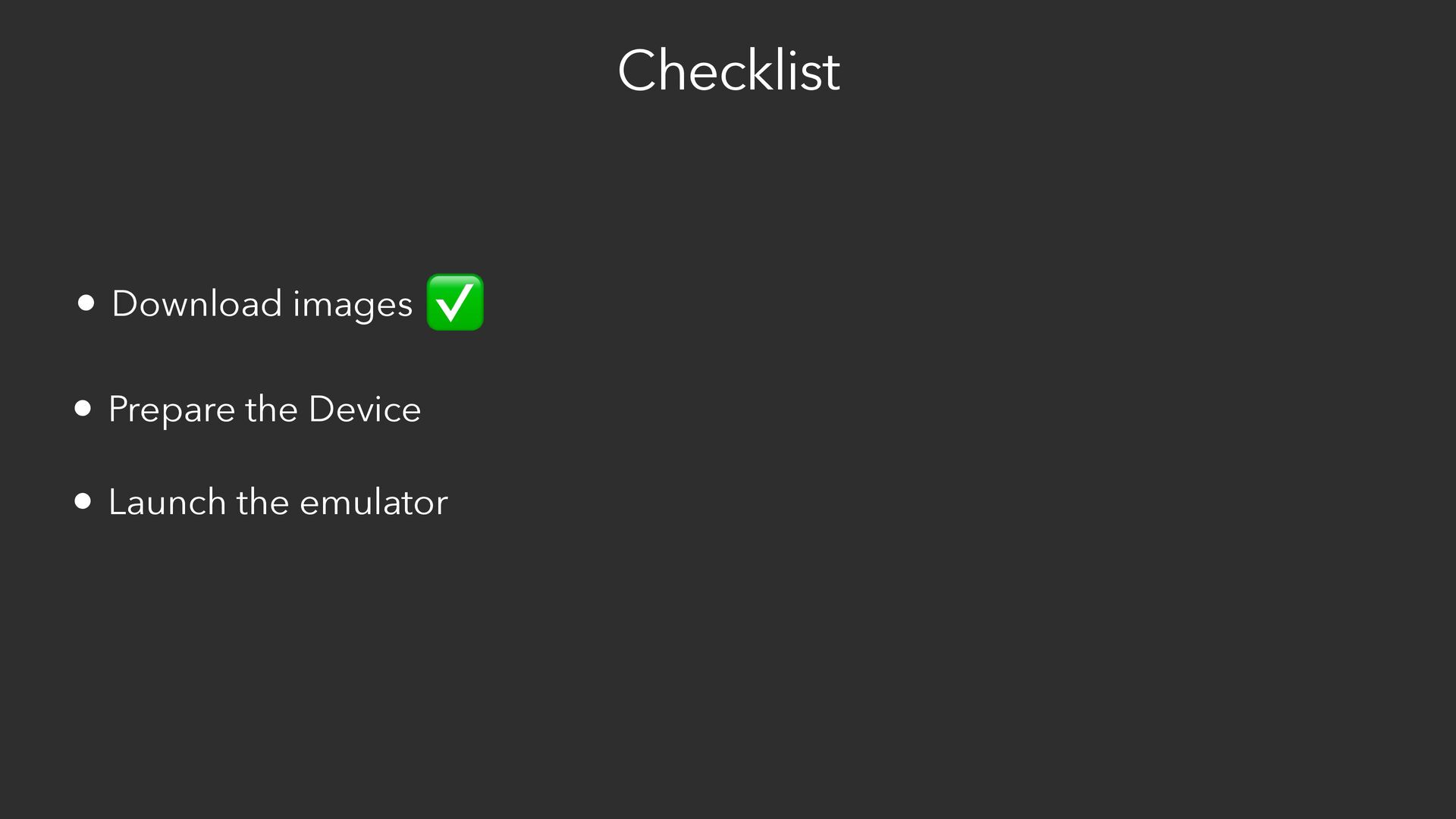Click the bullet before Prepare the Device
This screenshot has height=819, width=1456.
(x=83, y=409)
